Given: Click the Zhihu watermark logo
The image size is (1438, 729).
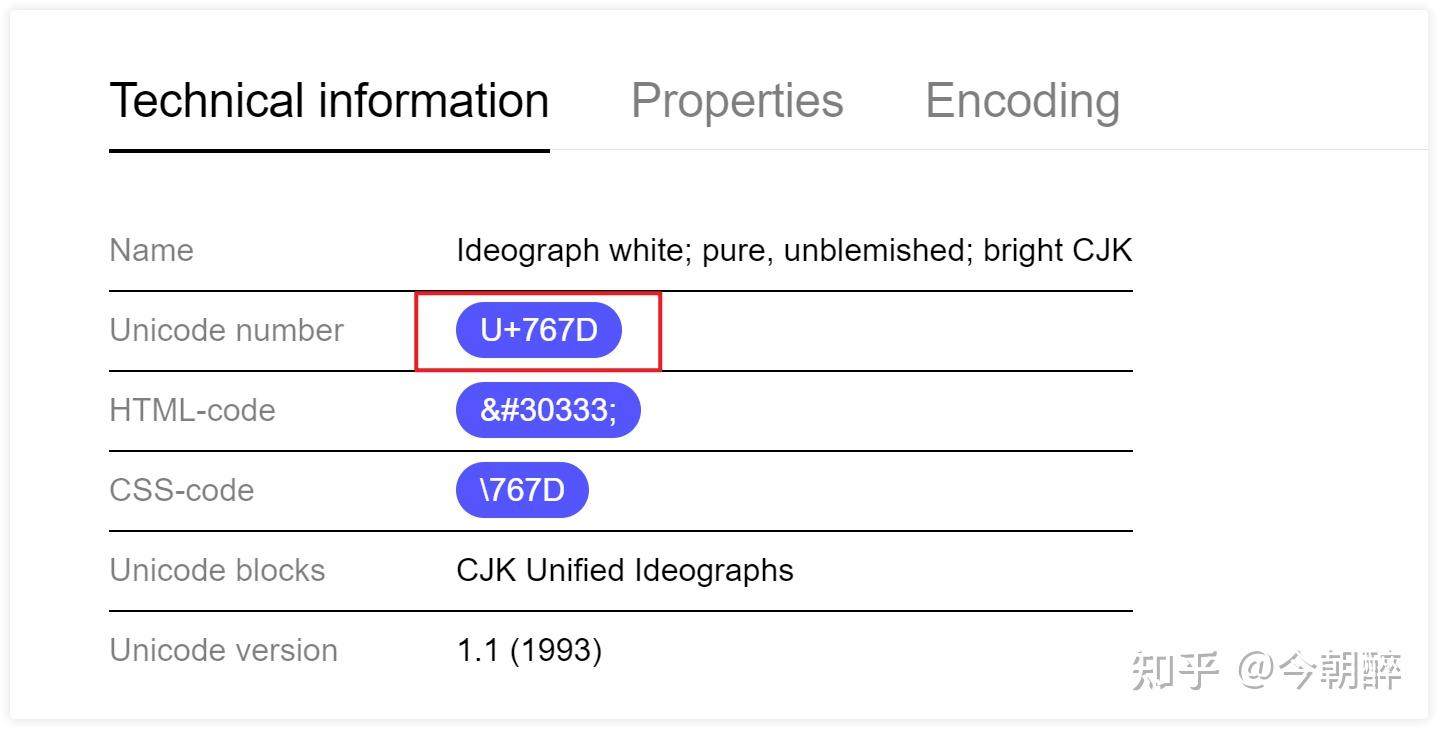Looking at the screenshot, I should tap(1176, 671).
